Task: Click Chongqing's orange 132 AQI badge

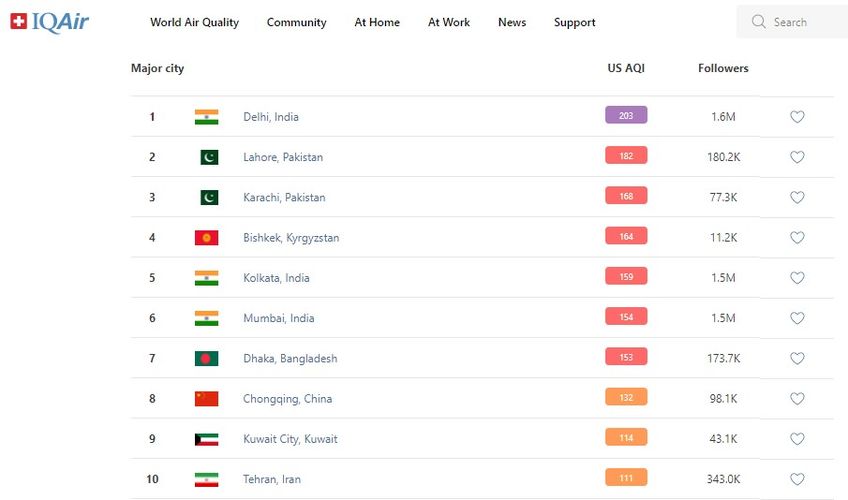Action: pyautogui.click(x=626, y=398)
